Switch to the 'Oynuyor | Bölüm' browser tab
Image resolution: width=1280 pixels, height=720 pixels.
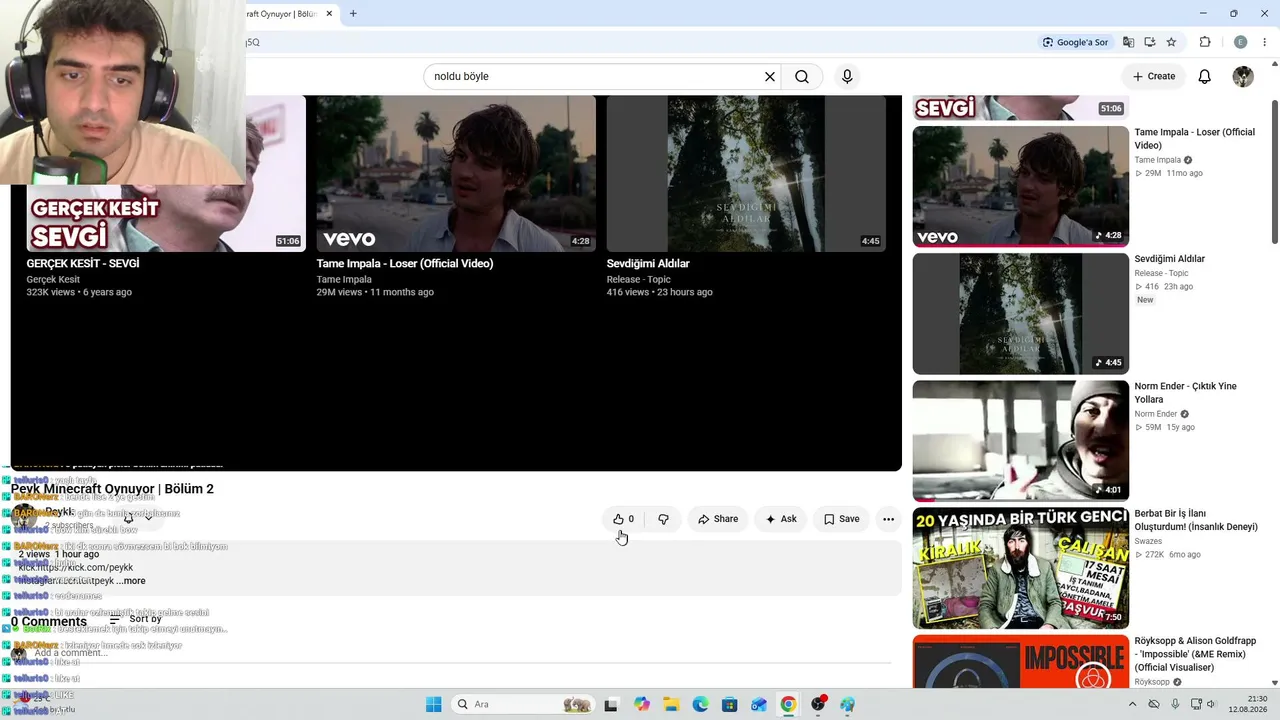[x=283, y=14]
